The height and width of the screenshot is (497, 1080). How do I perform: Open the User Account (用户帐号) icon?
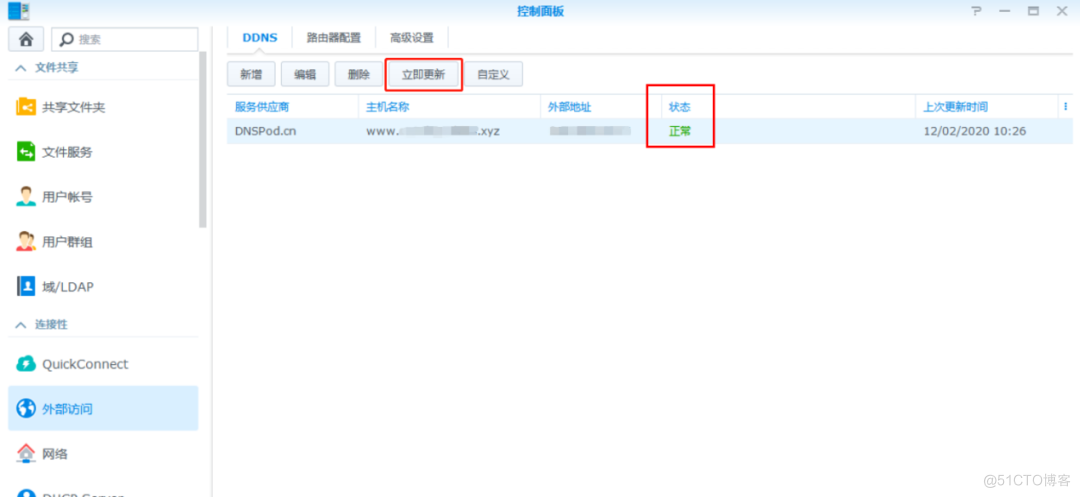click(x=25, y=197)
